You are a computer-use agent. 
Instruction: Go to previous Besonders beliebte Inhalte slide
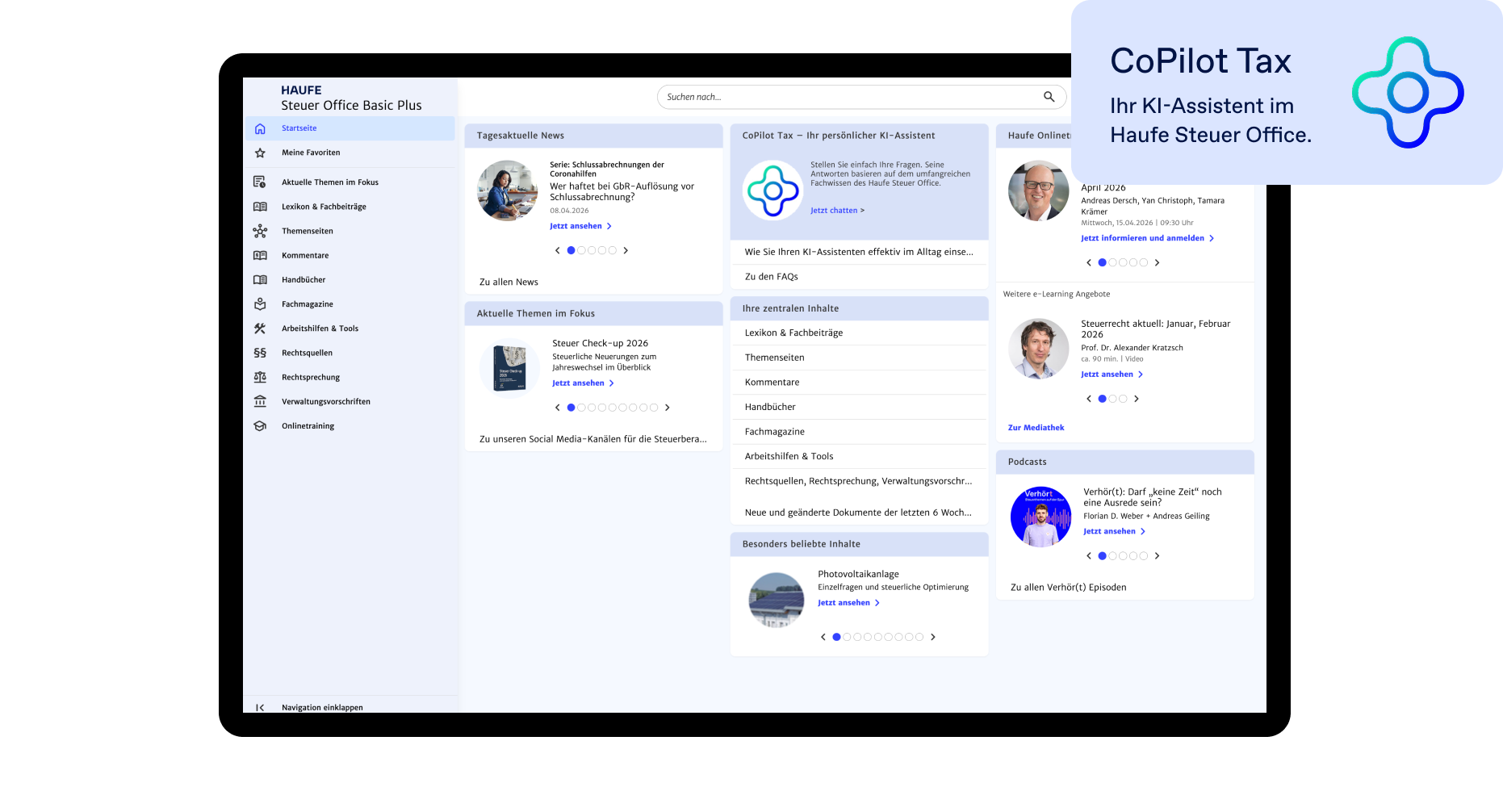[823, 637]
